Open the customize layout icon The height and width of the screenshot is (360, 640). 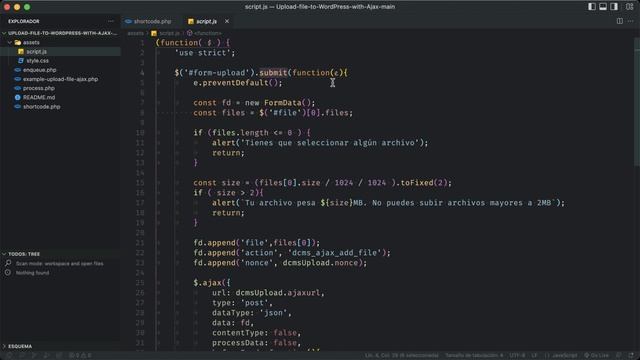point(629,7)
